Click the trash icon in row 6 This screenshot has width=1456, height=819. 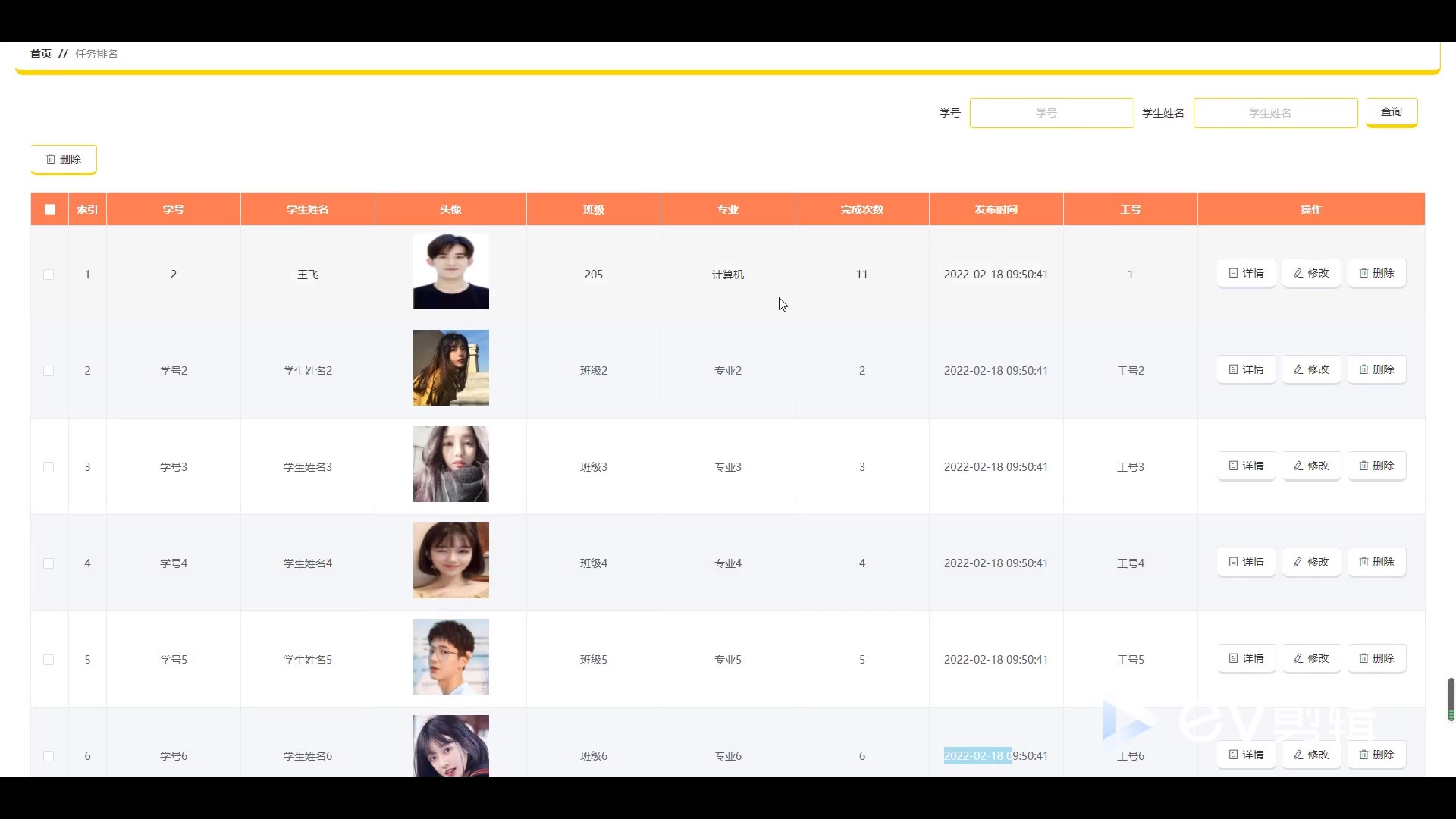point(1363,755)
